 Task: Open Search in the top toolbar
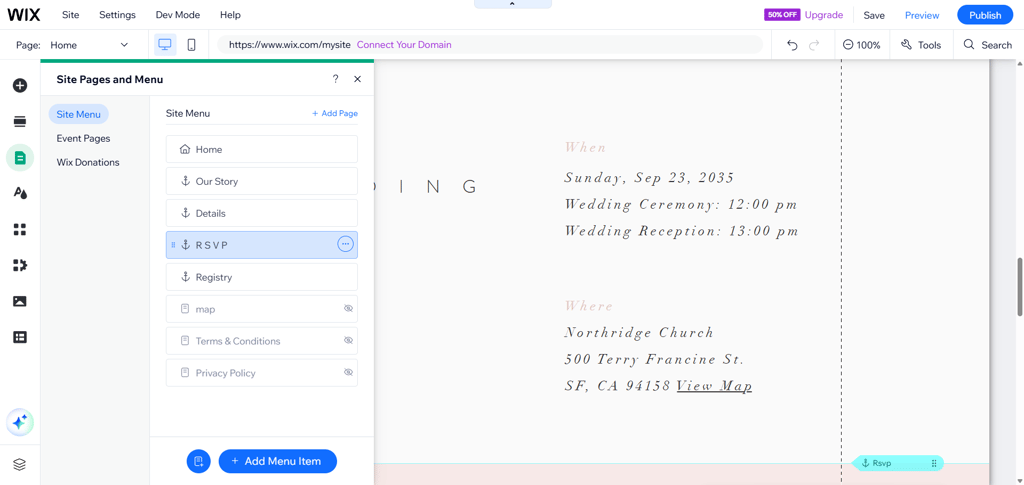987,45
